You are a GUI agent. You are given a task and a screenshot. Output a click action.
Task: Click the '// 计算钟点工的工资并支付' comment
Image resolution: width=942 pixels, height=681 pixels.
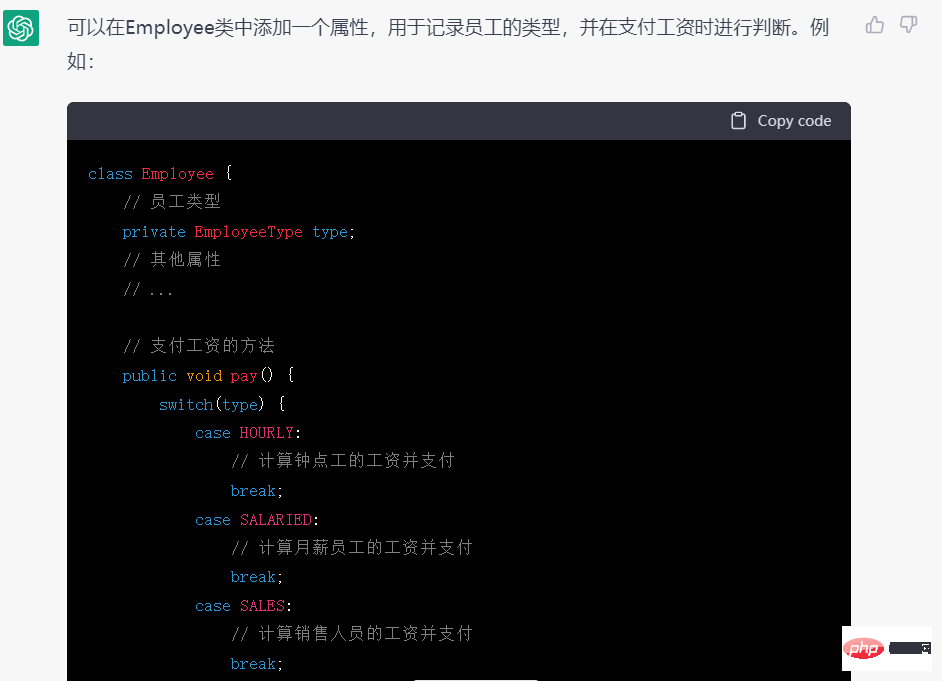click(x=343, y=461)
